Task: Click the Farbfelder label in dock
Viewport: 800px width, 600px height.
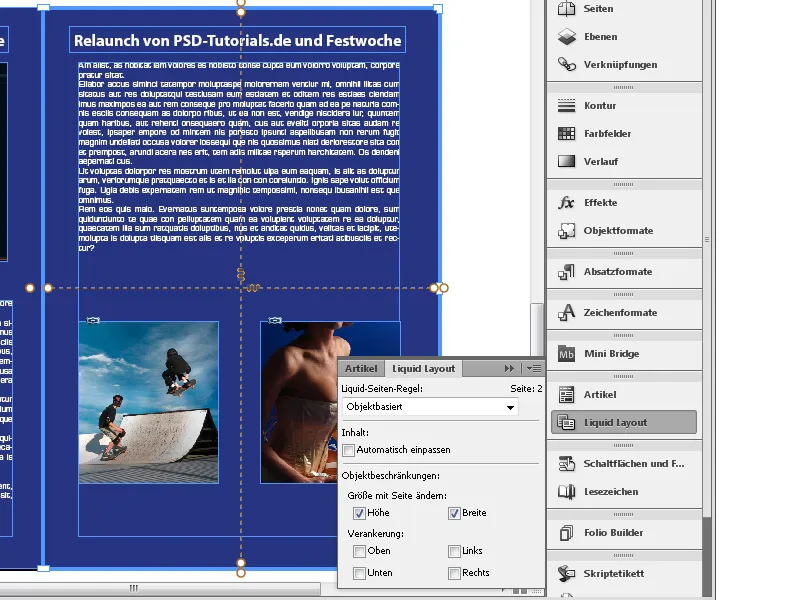Action: click(x=607, y=134)
